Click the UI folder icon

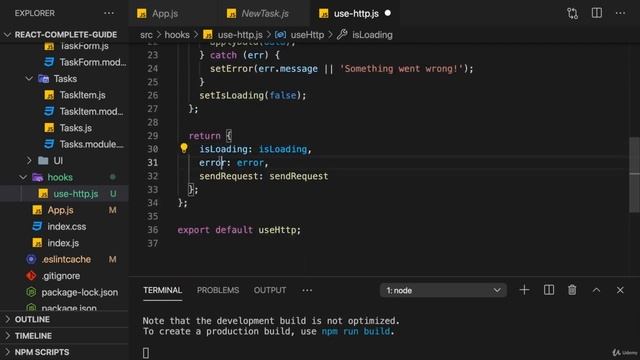coord(43,160)
